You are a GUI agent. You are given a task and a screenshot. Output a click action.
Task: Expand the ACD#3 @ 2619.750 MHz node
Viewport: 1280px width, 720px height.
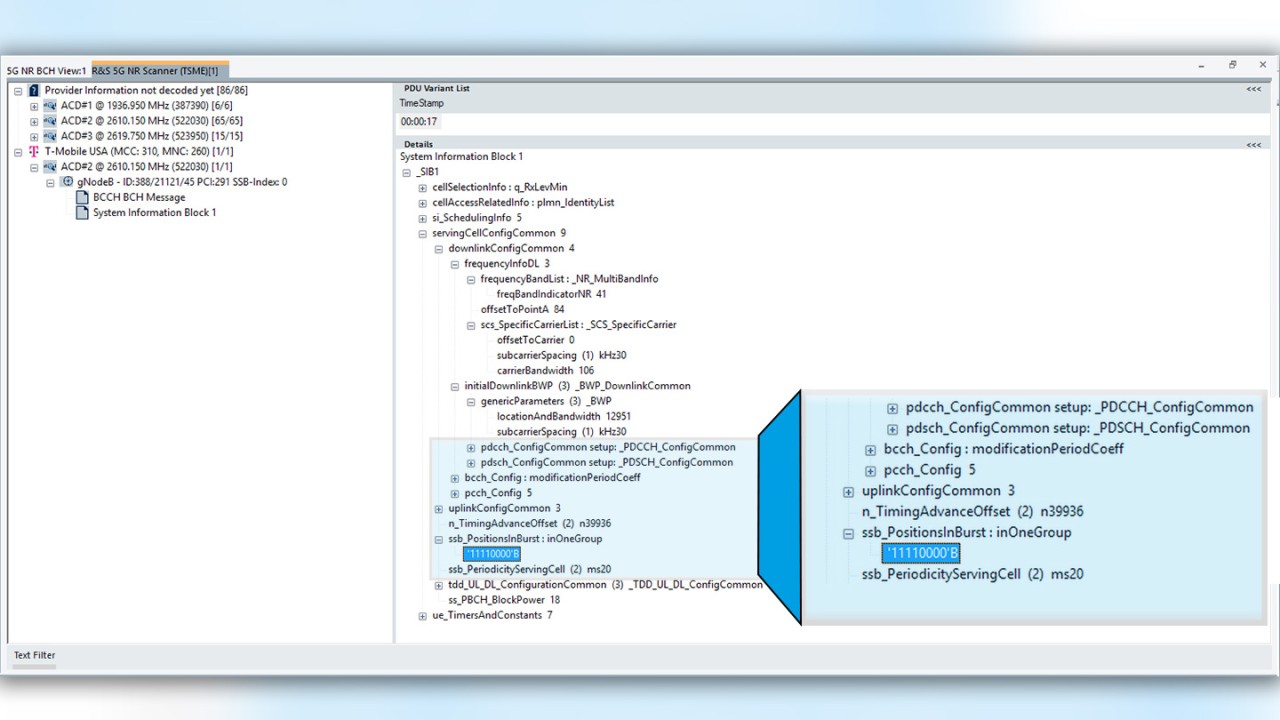point(34,136)
